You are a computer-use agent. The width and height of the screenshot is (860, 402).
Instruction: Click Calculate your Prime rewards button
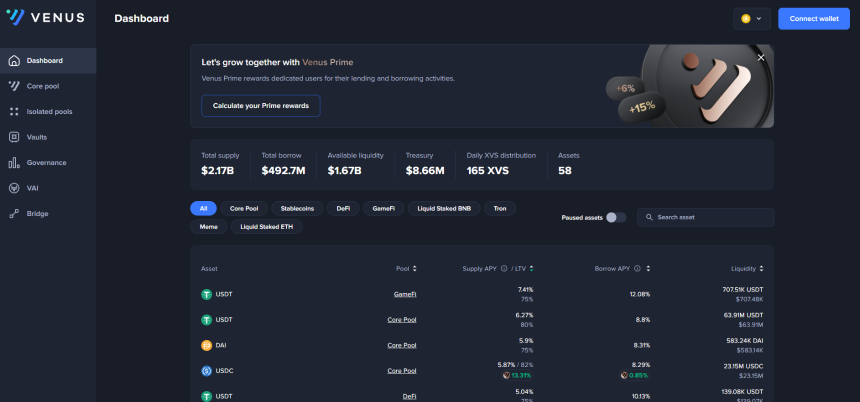(261, 106)
